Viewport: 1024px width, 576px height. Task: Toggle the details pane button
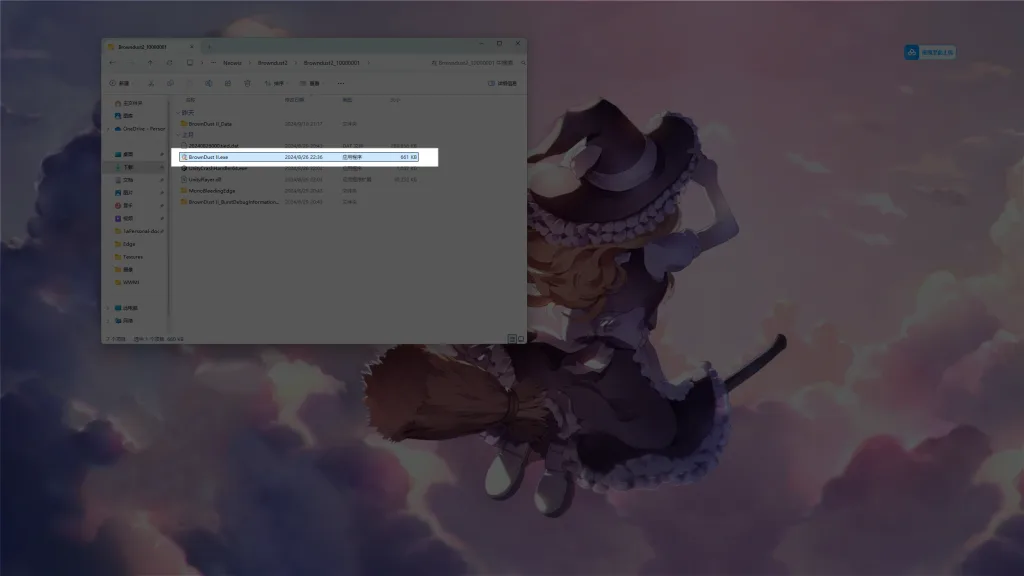(x=502, y=83)
